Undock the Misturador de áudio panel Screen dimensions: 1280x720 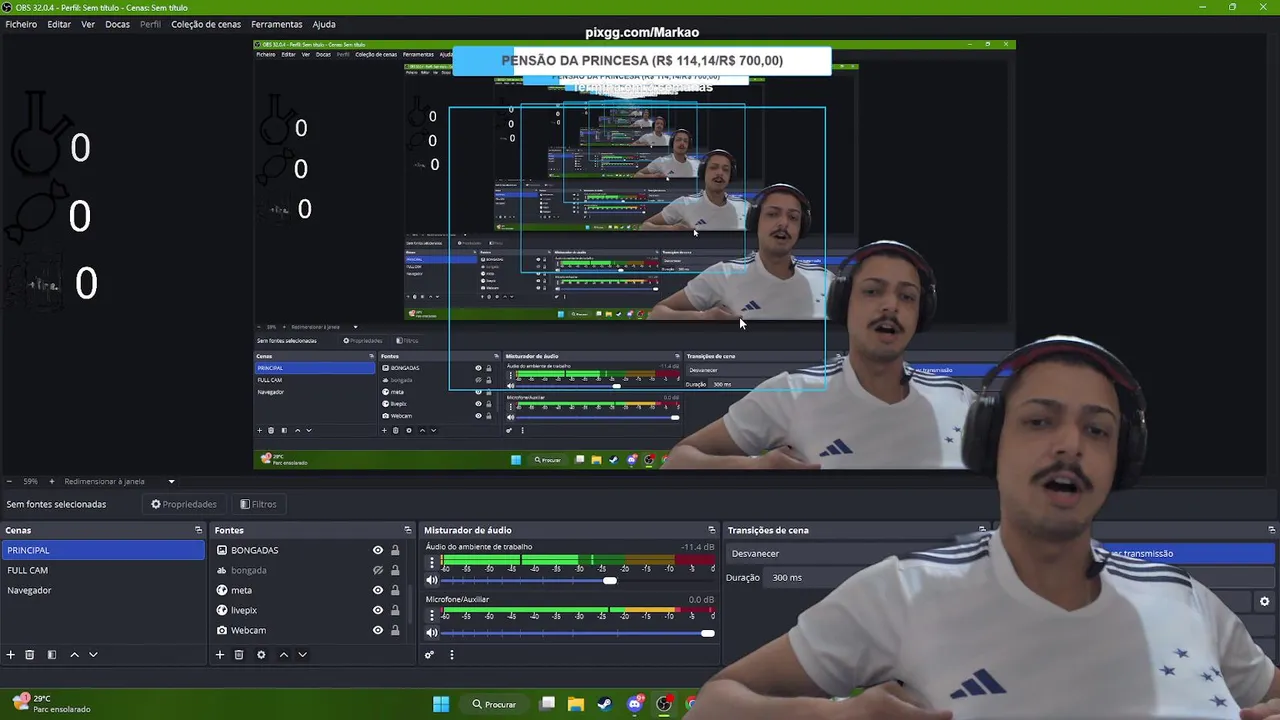tap(711, 530)
